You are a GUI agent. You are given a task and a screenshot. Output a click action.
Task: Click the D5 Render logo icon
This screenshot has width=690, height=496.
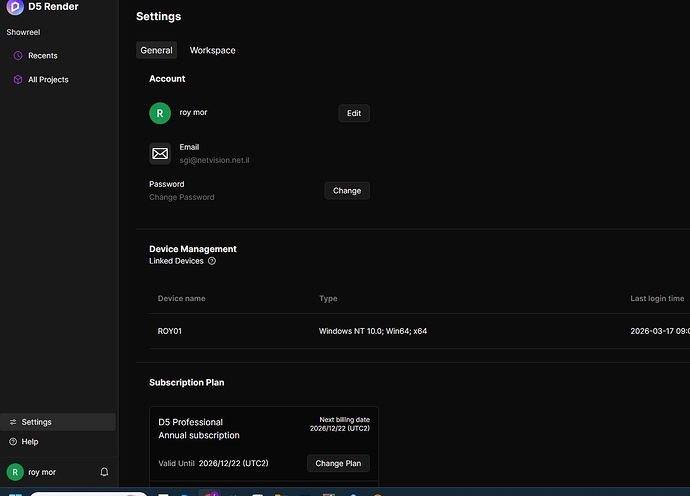coord(15,7)
